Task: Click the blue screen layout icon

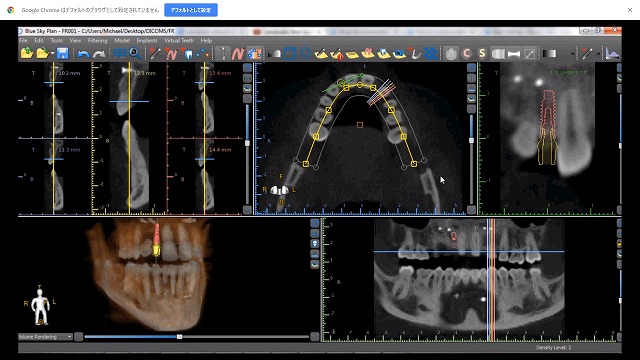Action: point(120,53)
